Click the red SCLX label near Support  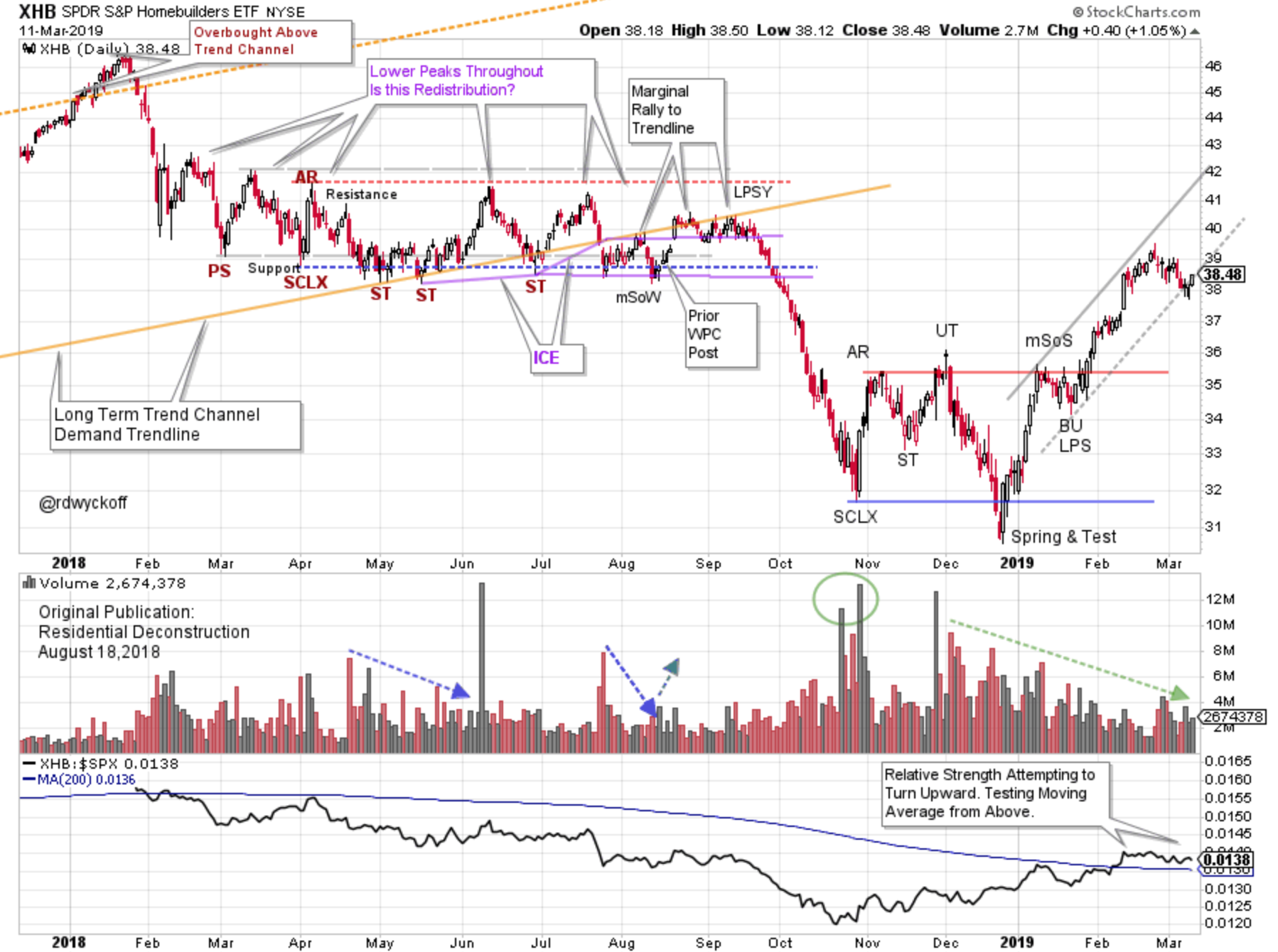click(306, 283)
